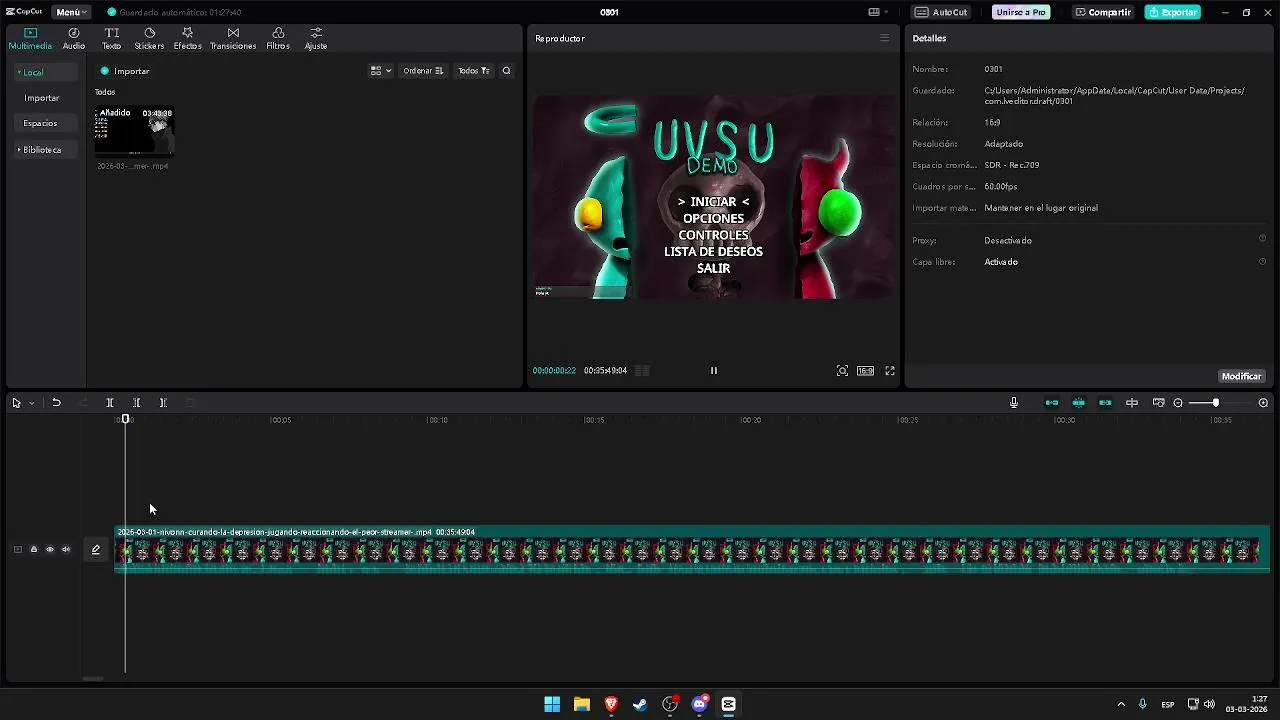Click the microphone record voiceover icon

click(x=1014, y=403)
